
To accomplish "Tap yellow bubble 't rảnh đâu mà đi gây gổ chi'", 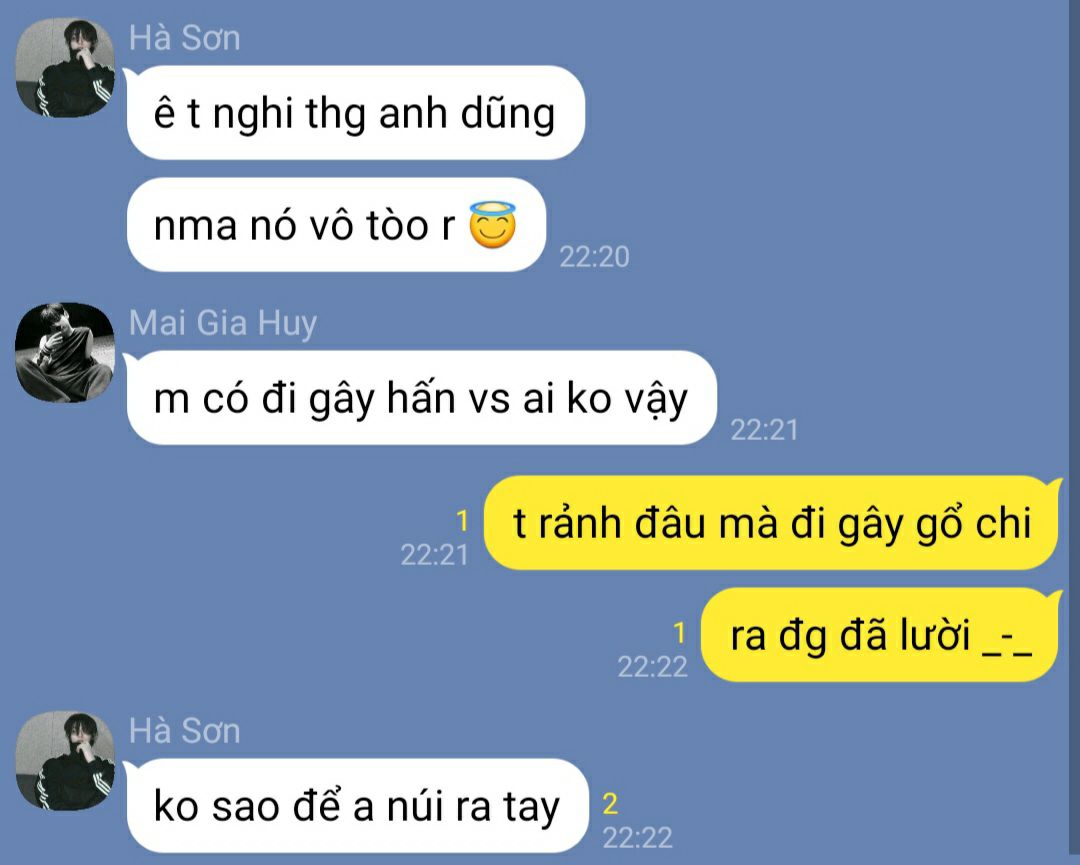I will pyautogui.click(x=771, y=523).
